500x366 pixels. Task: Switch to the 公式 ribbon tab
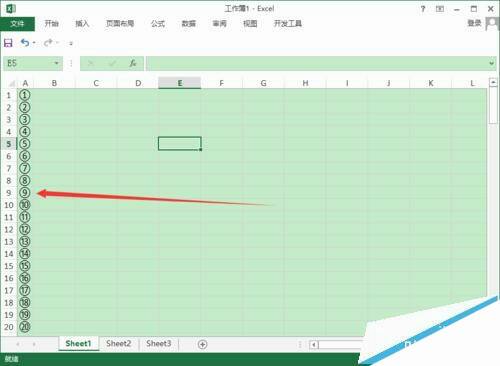(x=158, y=23)
